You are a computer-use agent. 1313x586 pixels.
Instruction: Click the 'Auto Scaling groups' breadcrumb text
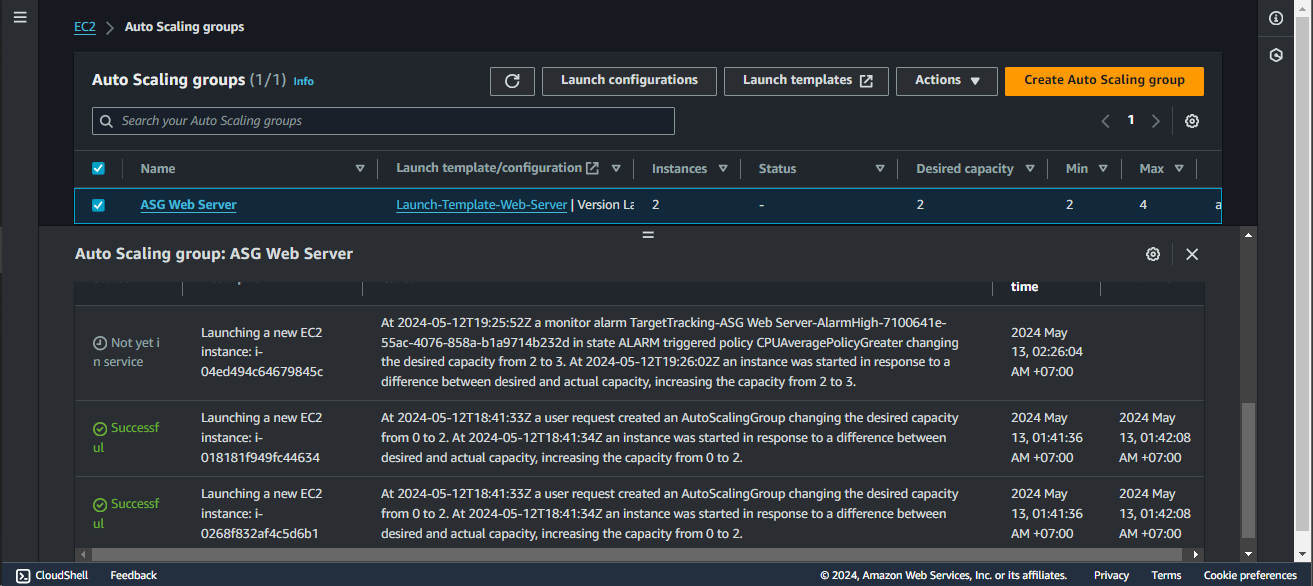[x=184, y=27]
